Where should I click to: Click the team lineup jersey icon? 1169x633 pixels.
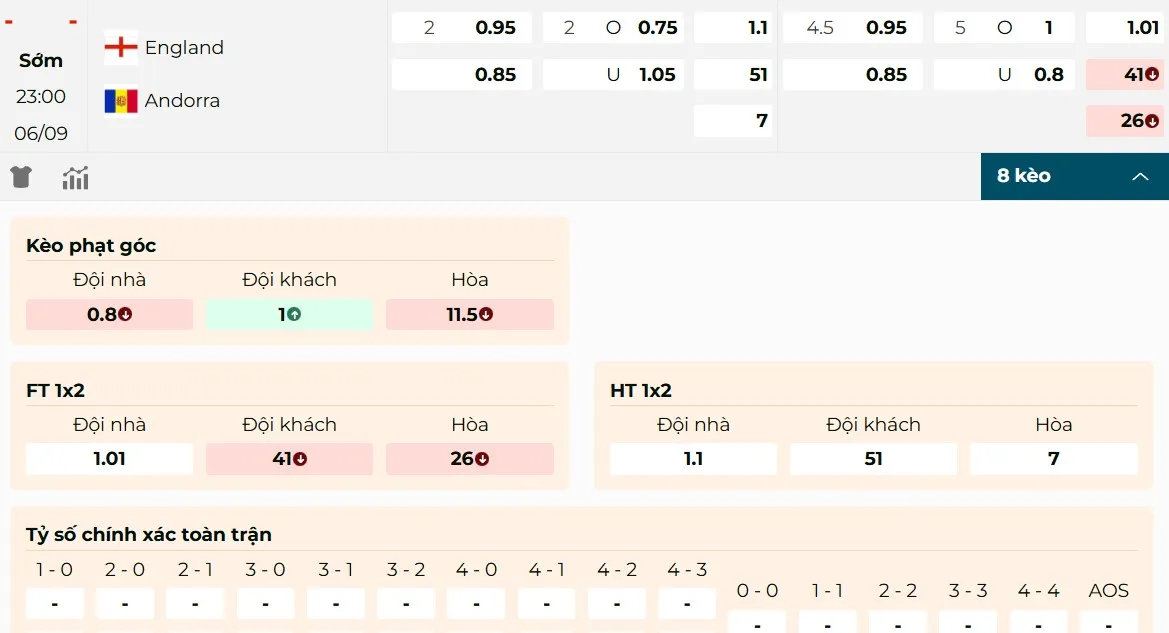20,176
